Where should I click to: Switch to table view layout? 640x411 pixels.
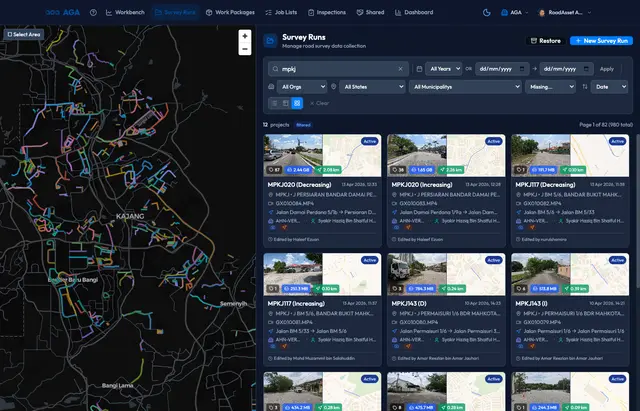coord(286,103)
